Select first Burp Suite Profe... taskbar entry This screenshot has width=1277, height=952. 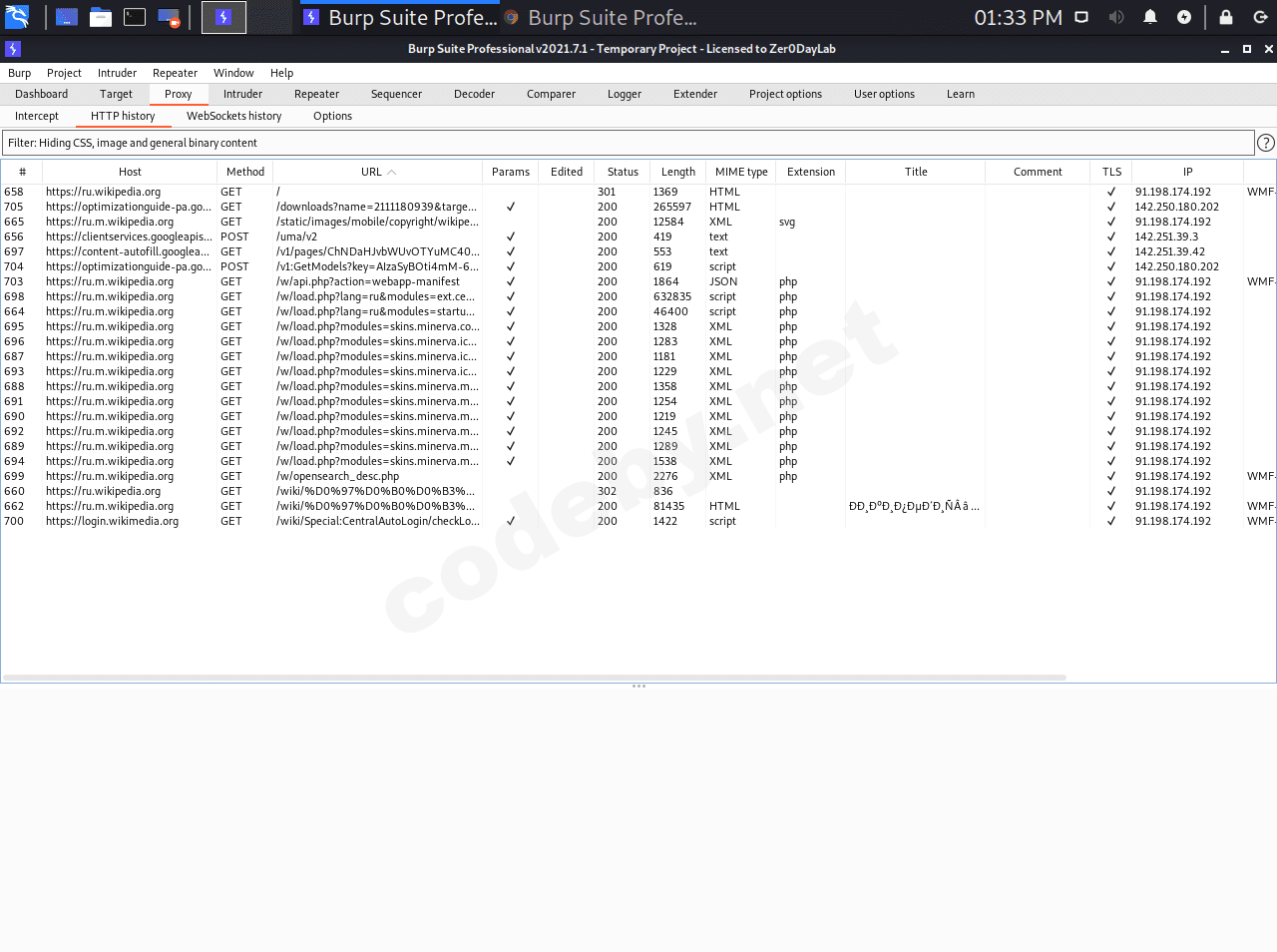point(399,17)
